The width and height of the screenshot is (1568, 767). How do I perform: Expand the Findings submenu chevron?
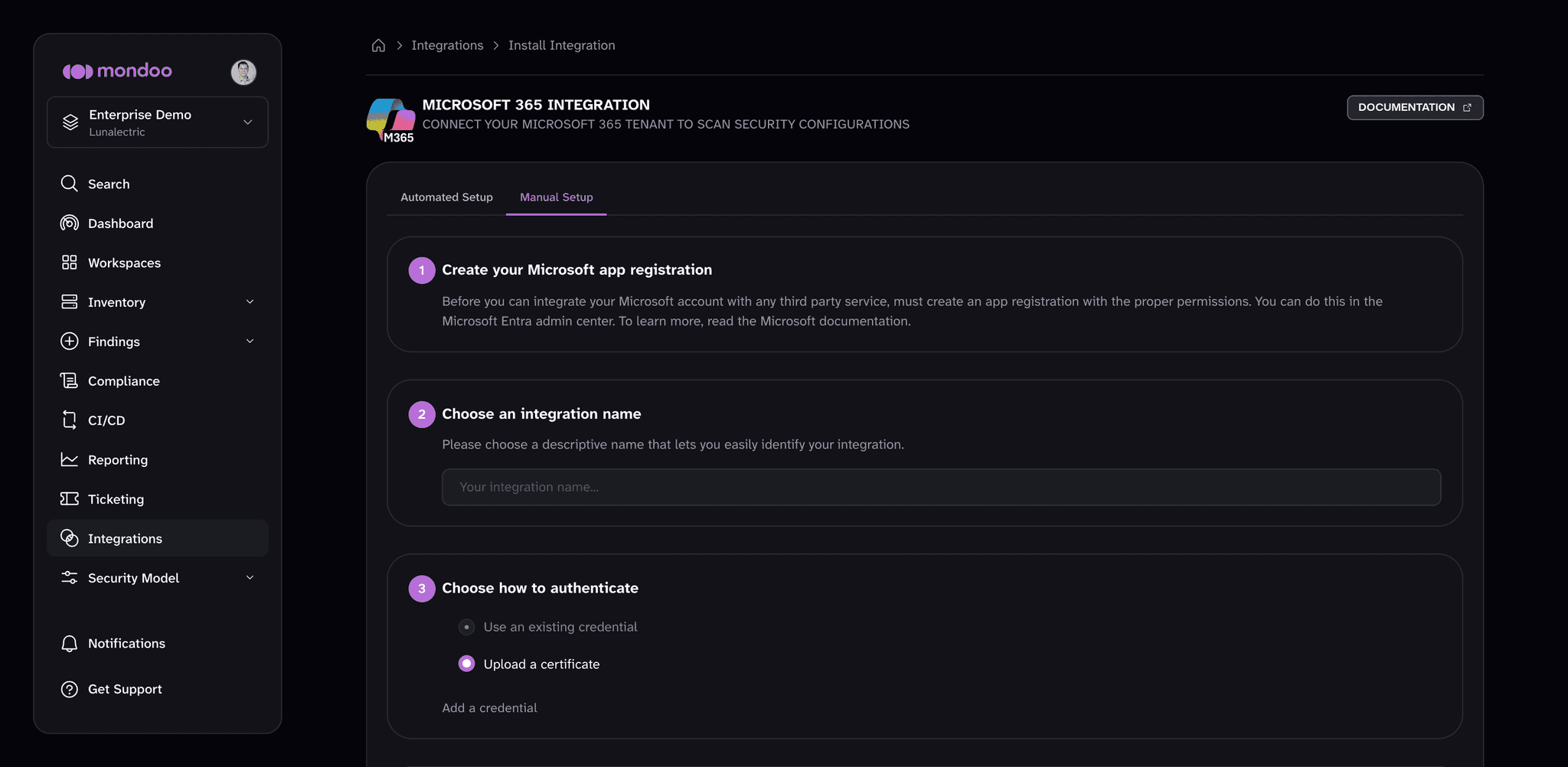click(x=250, y=341)
